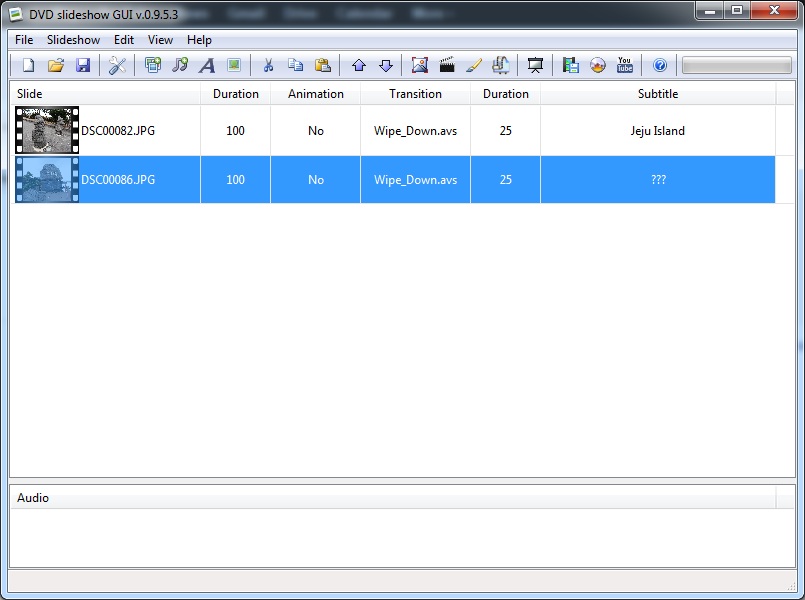Click the ??? subtitle cell

point(658,180)
